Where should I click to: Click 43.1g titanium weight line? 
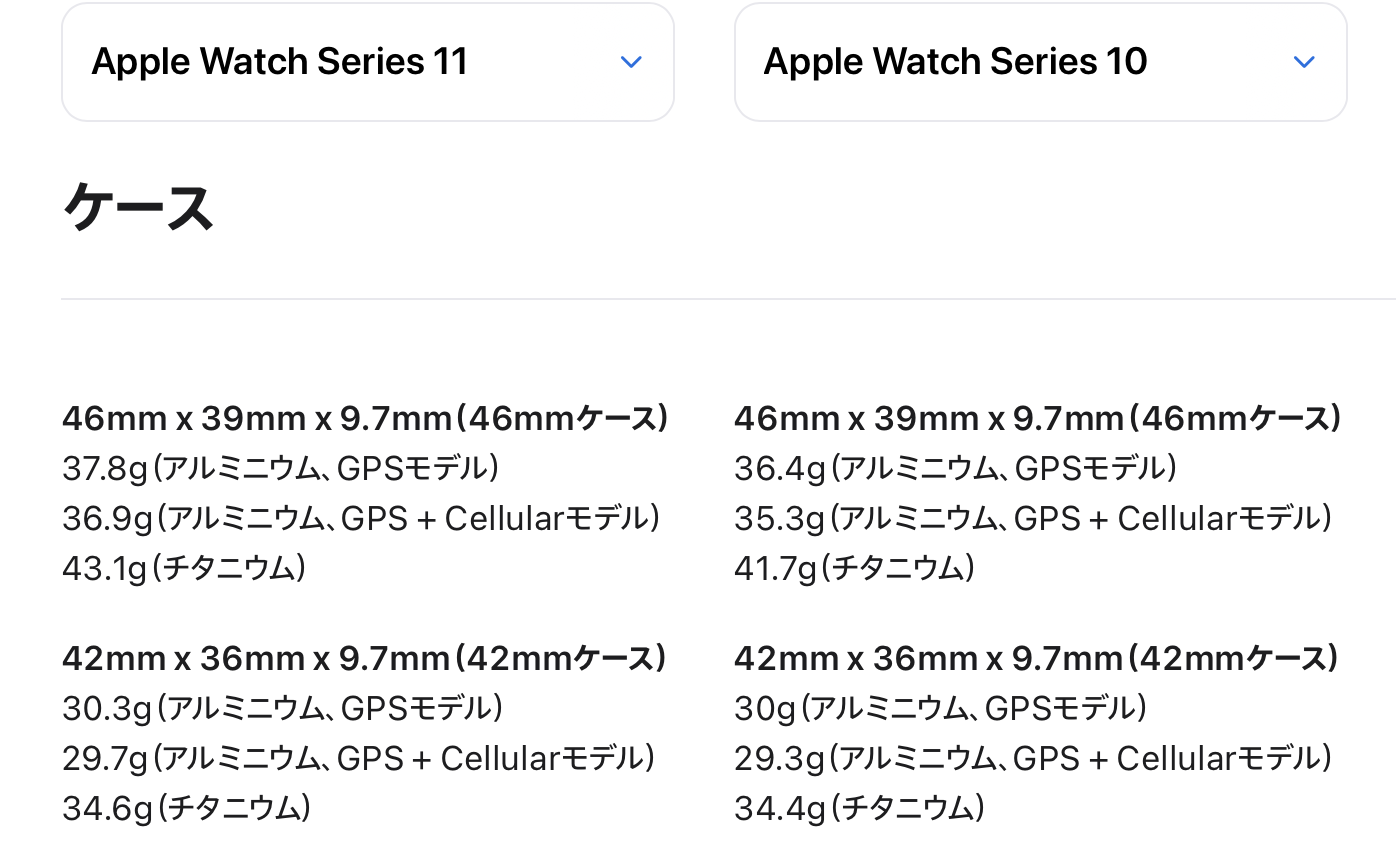[x=185, y=568]
